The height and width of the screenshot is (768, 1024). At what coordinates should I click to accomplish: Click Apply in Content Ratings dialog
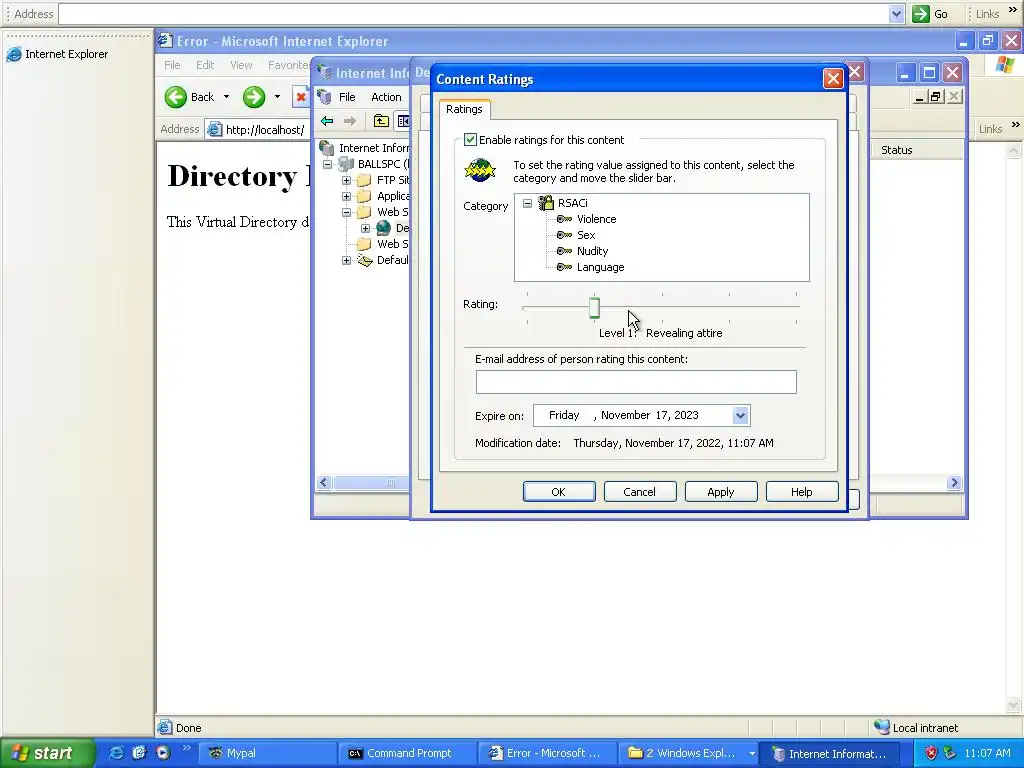[x=721, y=492]
